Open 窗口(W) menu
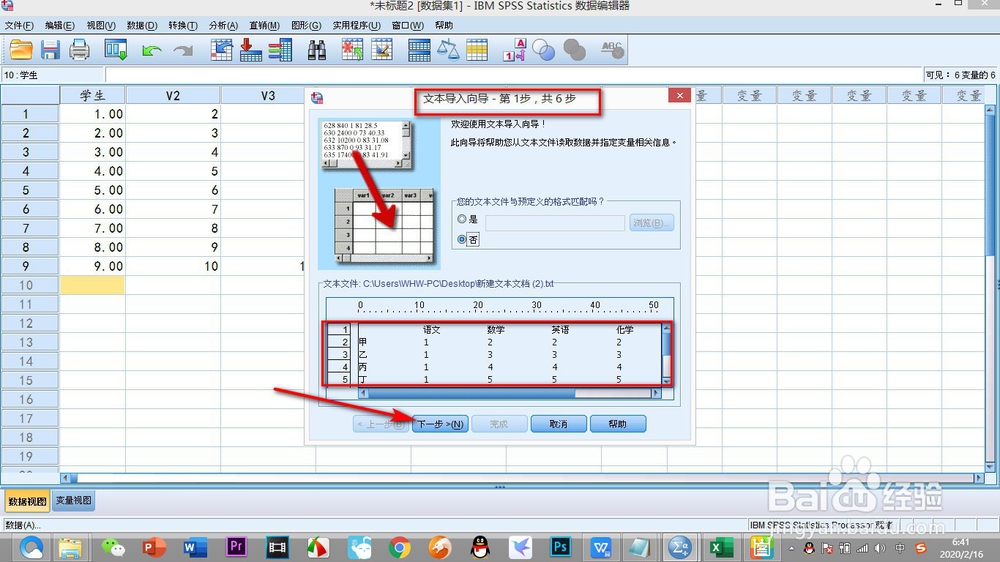Screen dimensions: 1000x562 [x=408, y=26]
